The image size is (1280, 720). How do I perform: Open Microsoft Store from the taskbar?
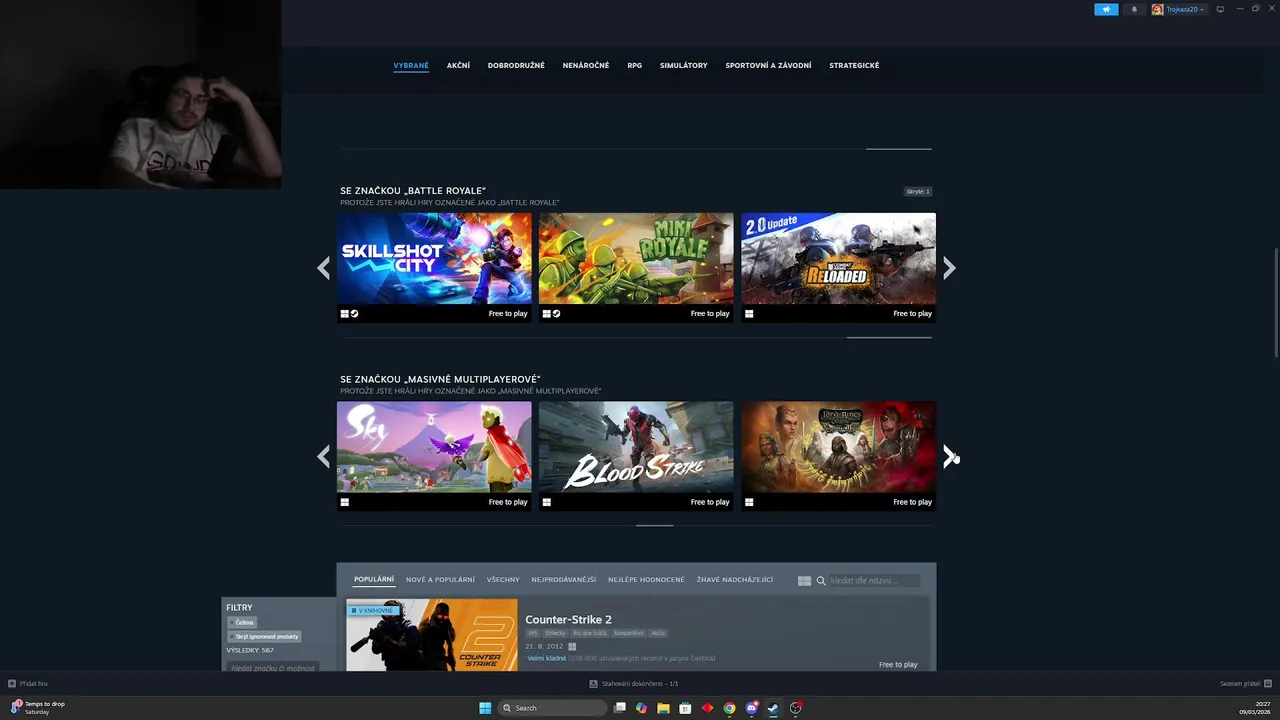685,708
